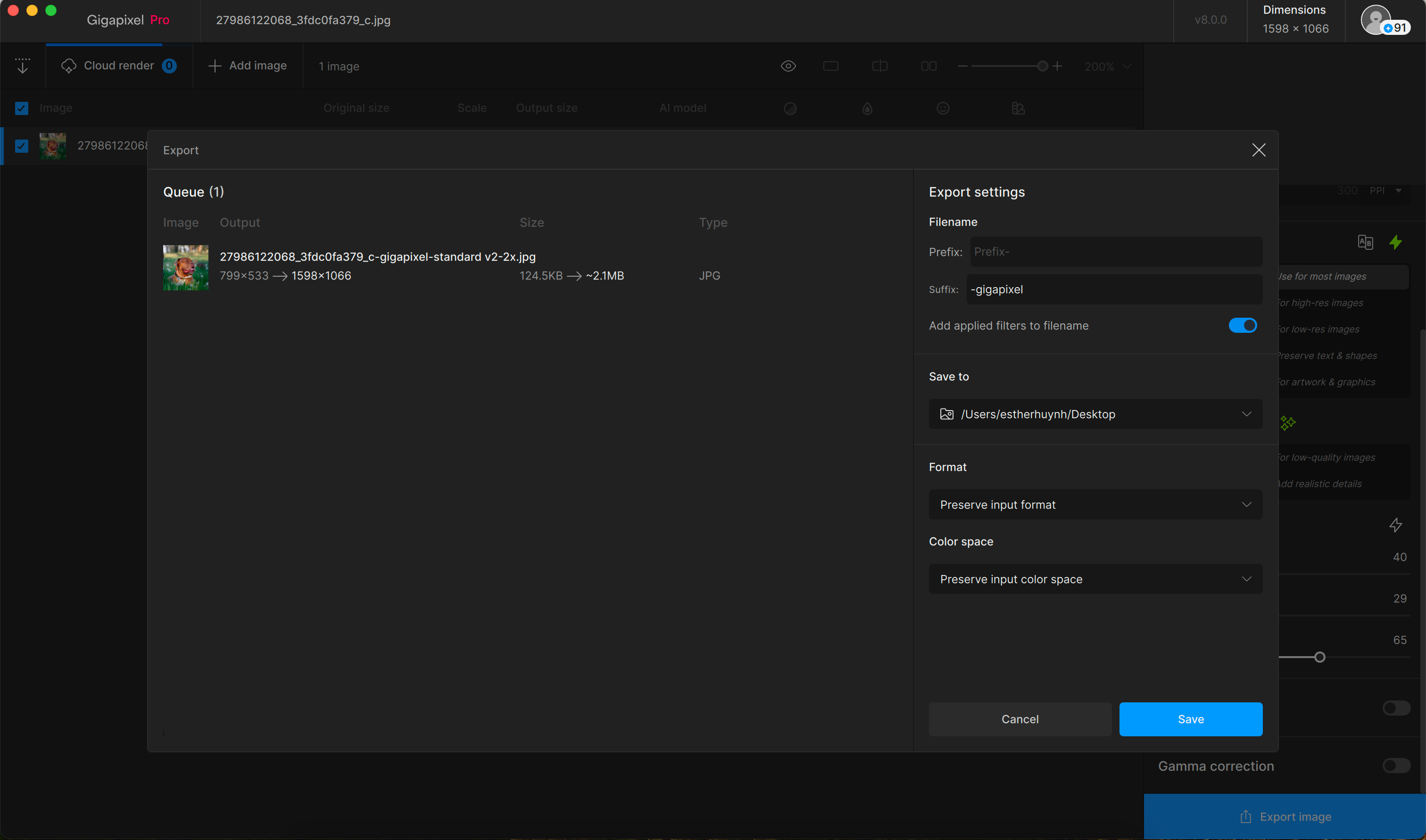Select the side-by-side view layout icon
The image size is (1426, 840).
929,66
